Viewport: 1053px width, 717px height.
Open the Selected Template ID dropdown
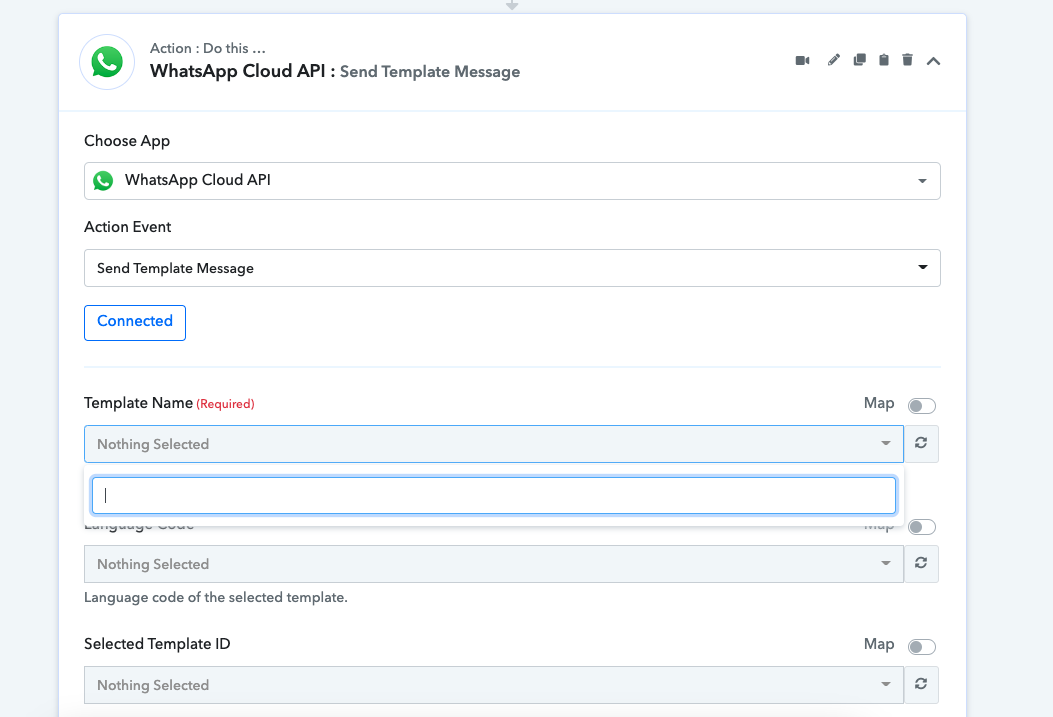[x=494, y=685]
